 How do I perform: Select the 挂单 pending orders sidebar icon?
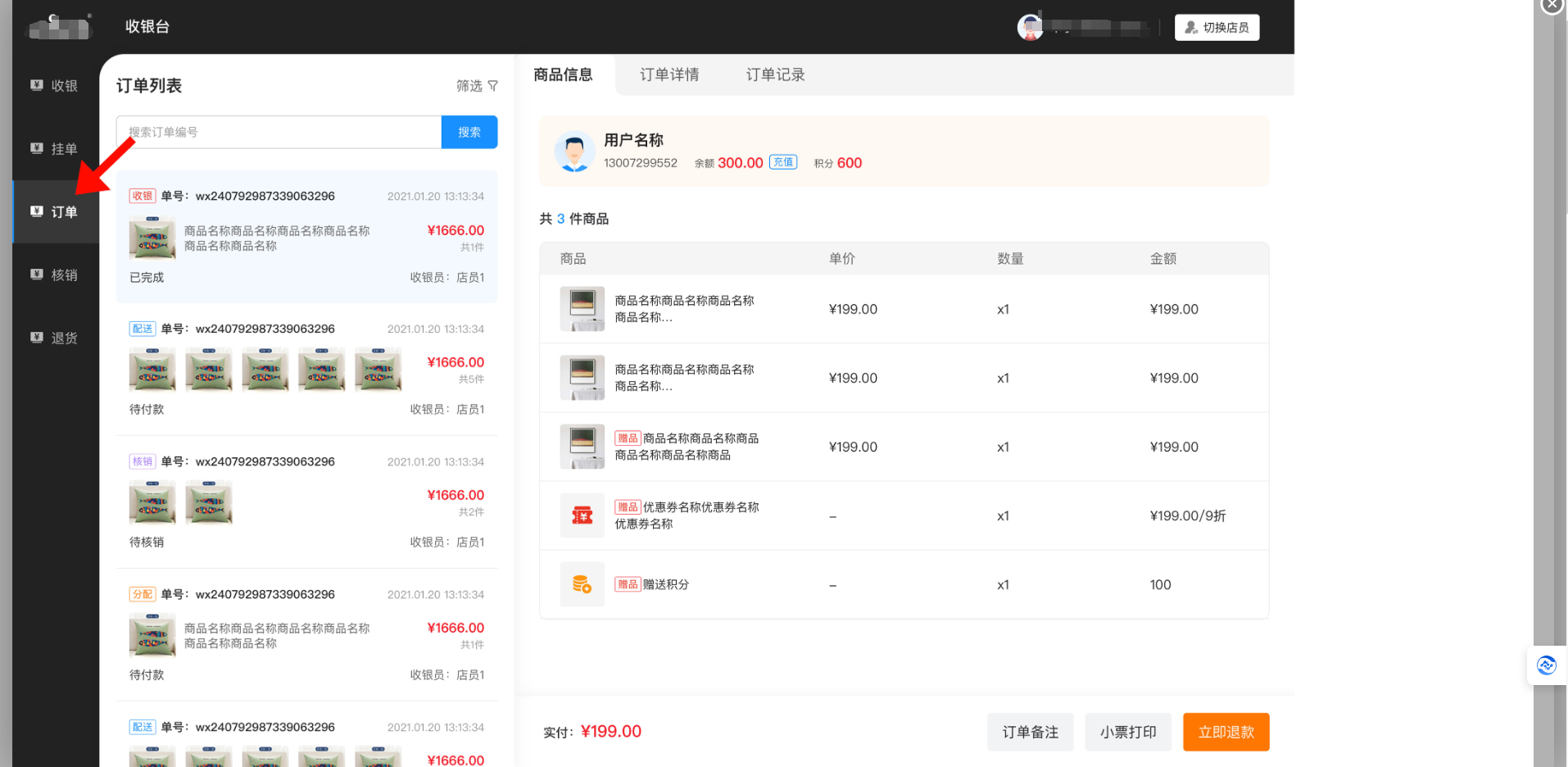click(37, 148)
